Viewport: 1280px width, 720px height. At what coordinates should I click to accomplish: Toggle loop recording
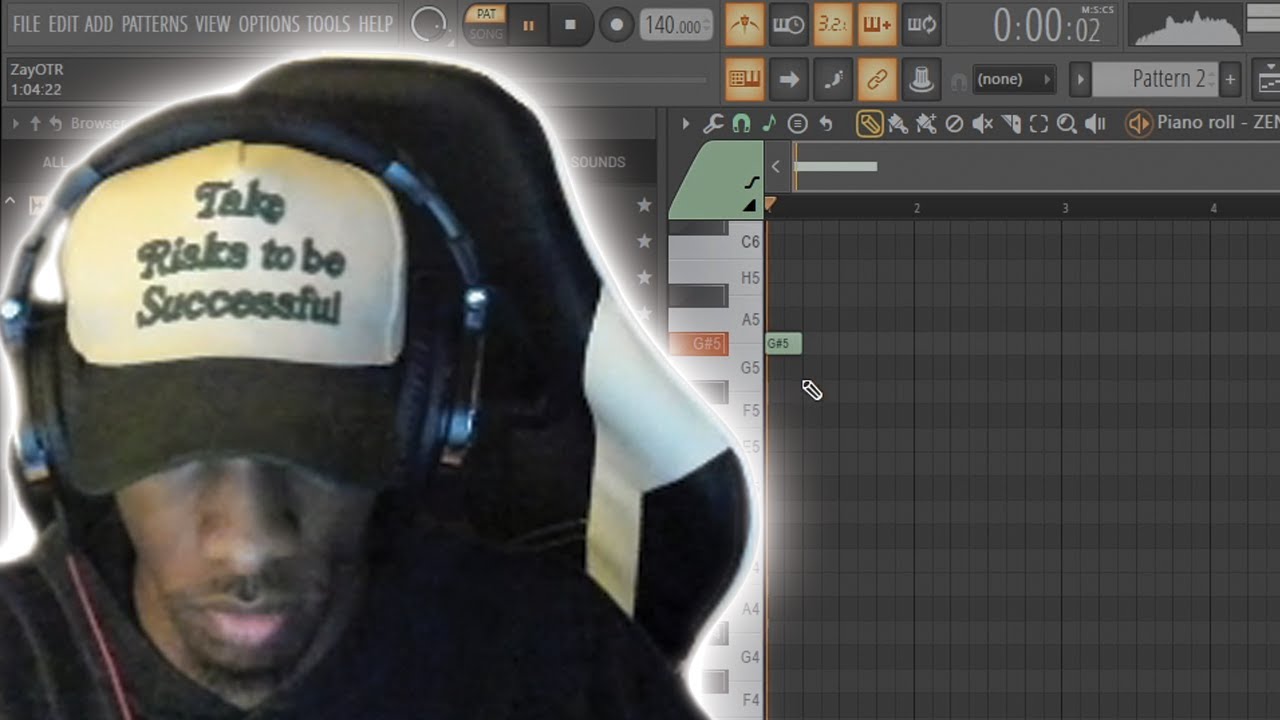click(921, 25)
